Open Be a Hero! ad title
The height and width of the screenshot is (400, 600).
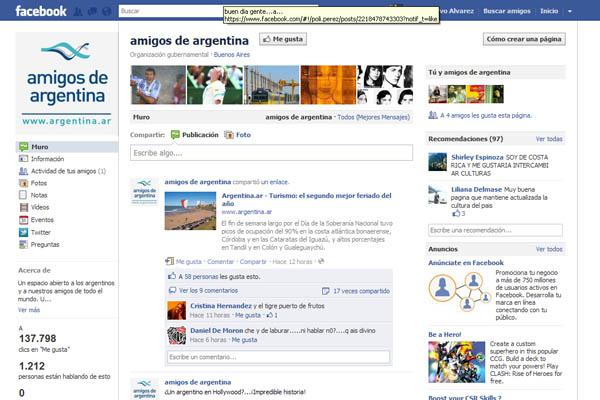445,335
